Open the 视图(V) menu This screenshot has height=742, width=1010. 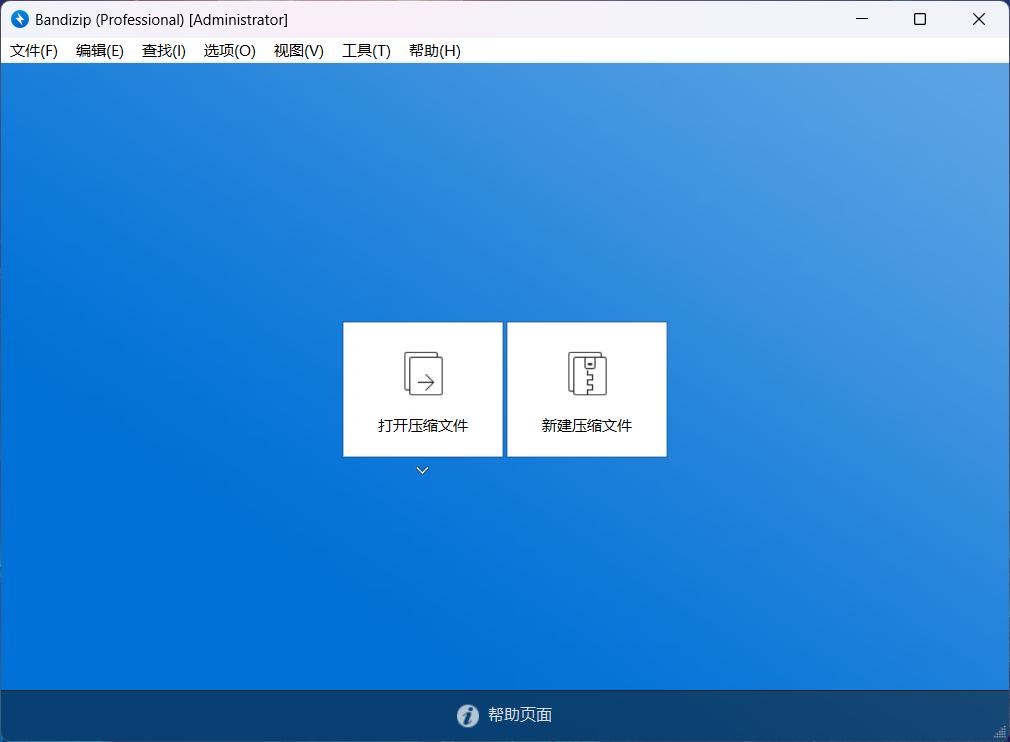pos(297,50)
